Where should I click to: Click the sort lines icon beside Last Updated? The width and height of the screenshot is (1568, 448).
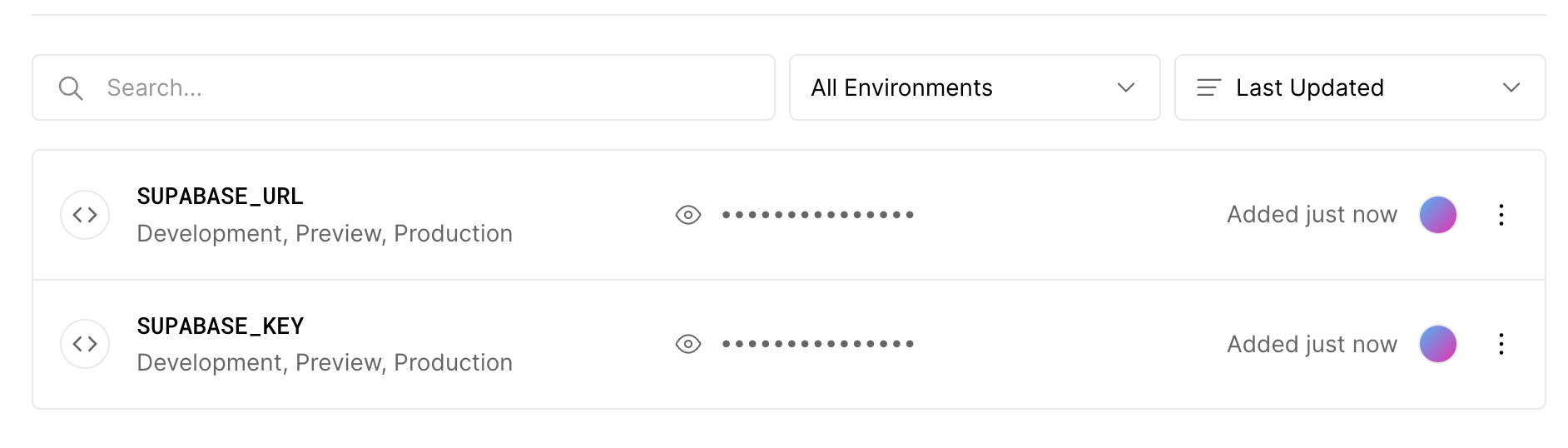pyautogui.click(x=1208, y=88)
